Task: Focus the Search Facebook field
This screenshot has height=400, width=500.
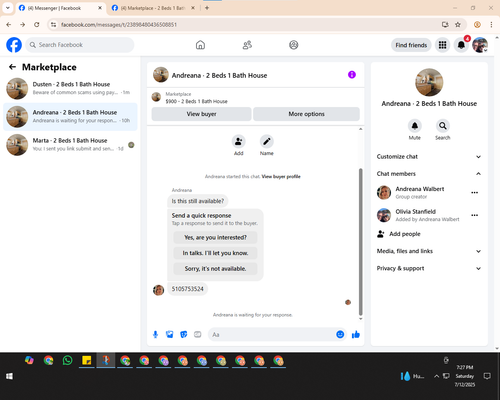Action: coord(80,45)
